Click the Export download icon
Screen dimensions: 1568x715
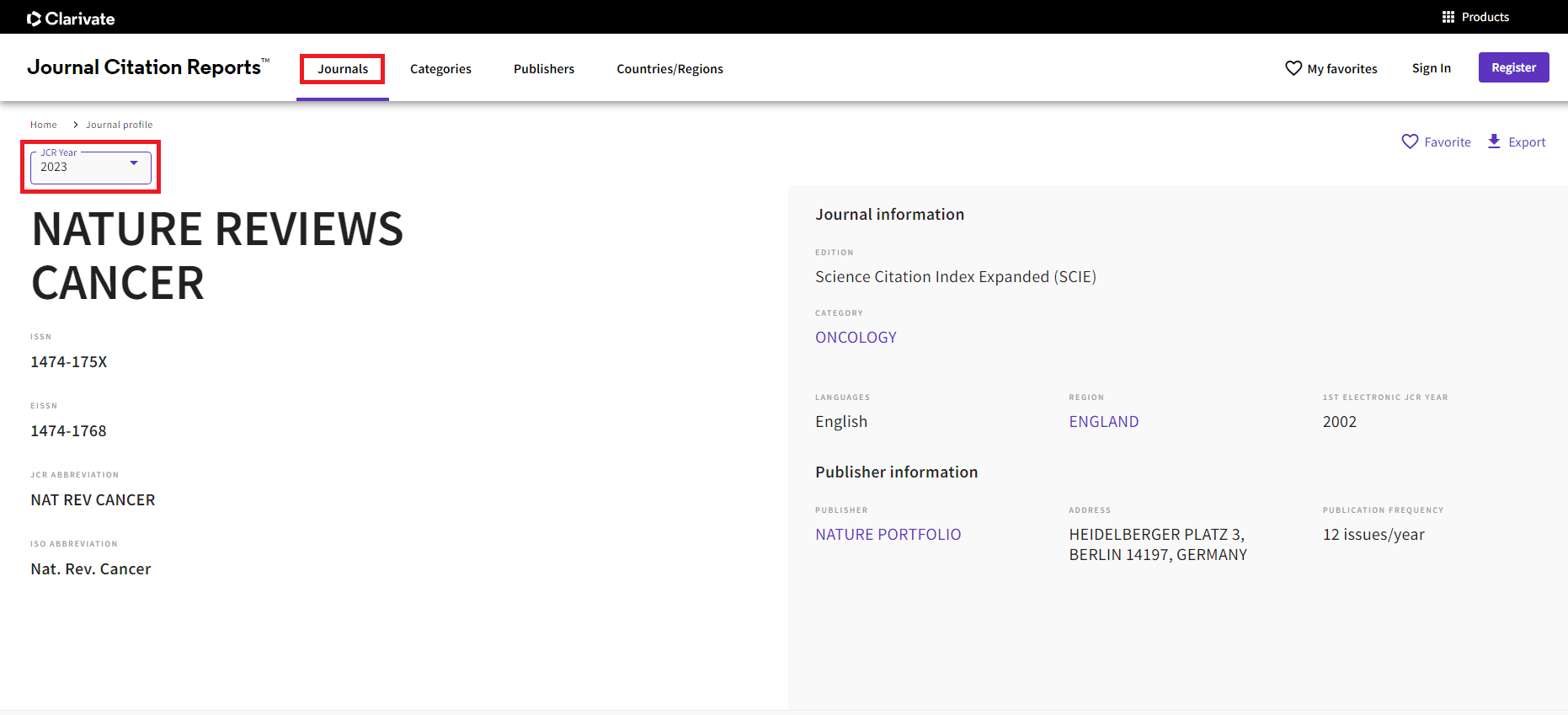(x=1494, y=141)
